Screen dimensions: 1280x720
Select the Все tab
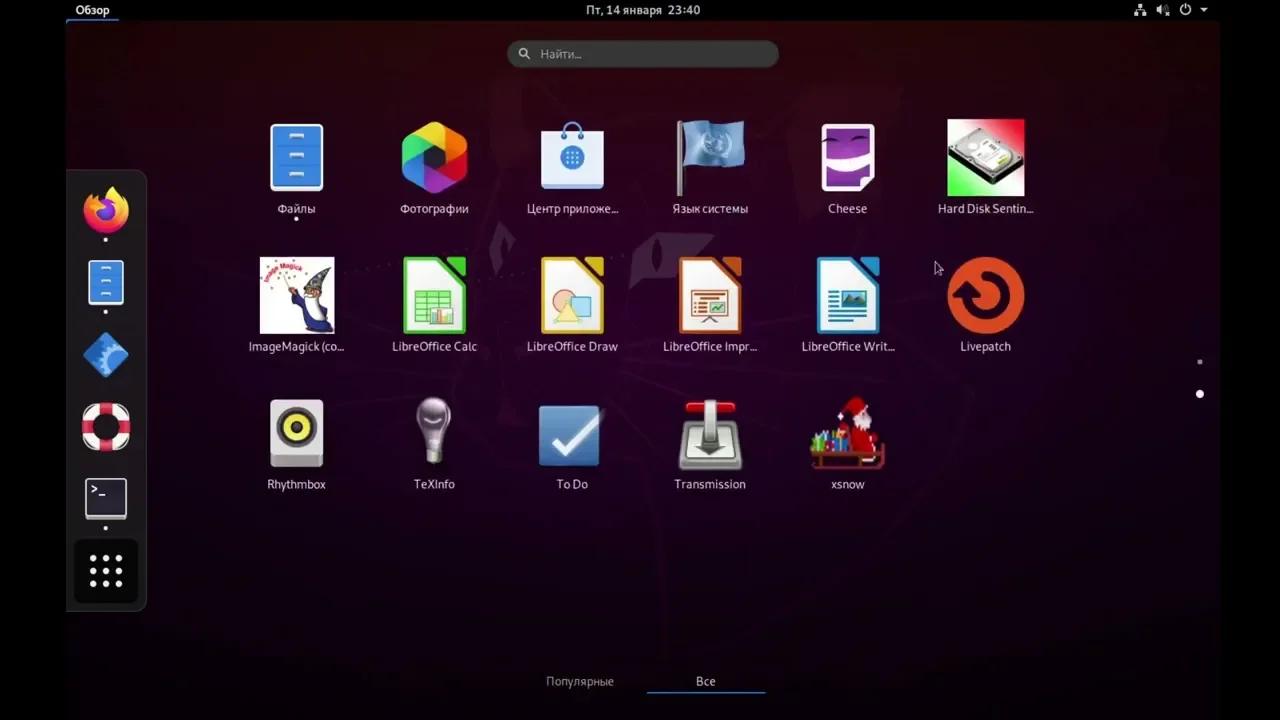coord(706,681)
